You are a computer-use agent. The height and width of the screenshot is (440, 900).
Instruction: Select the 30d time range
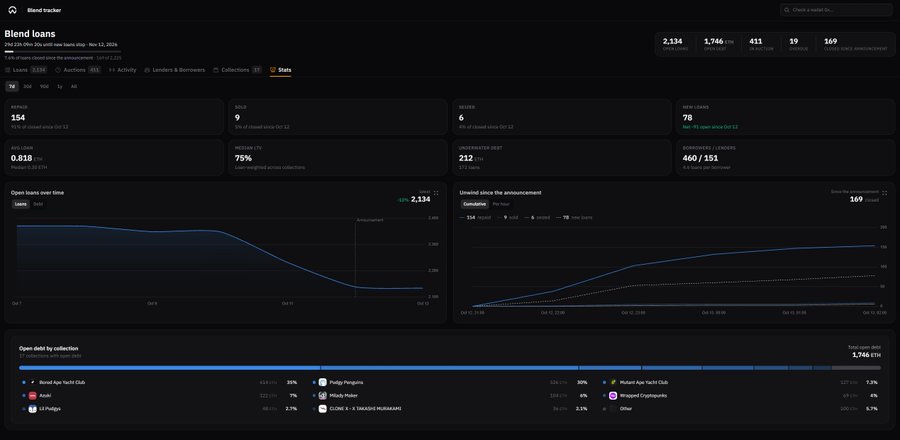[x=28, y=87]
